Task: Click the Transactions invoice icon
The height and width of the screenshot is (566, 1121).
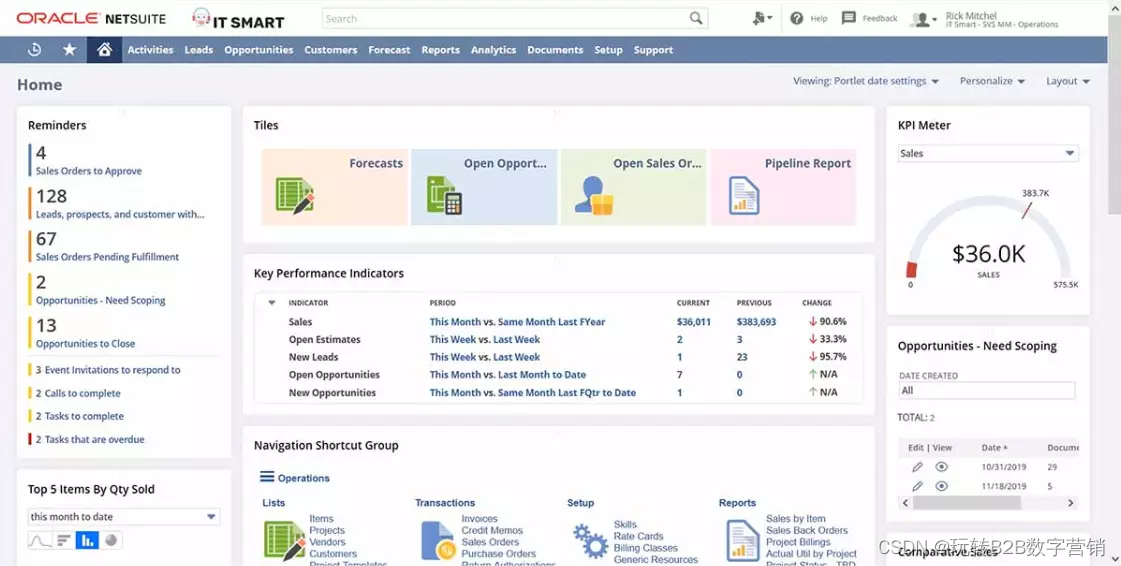Action: click(438, 540)
